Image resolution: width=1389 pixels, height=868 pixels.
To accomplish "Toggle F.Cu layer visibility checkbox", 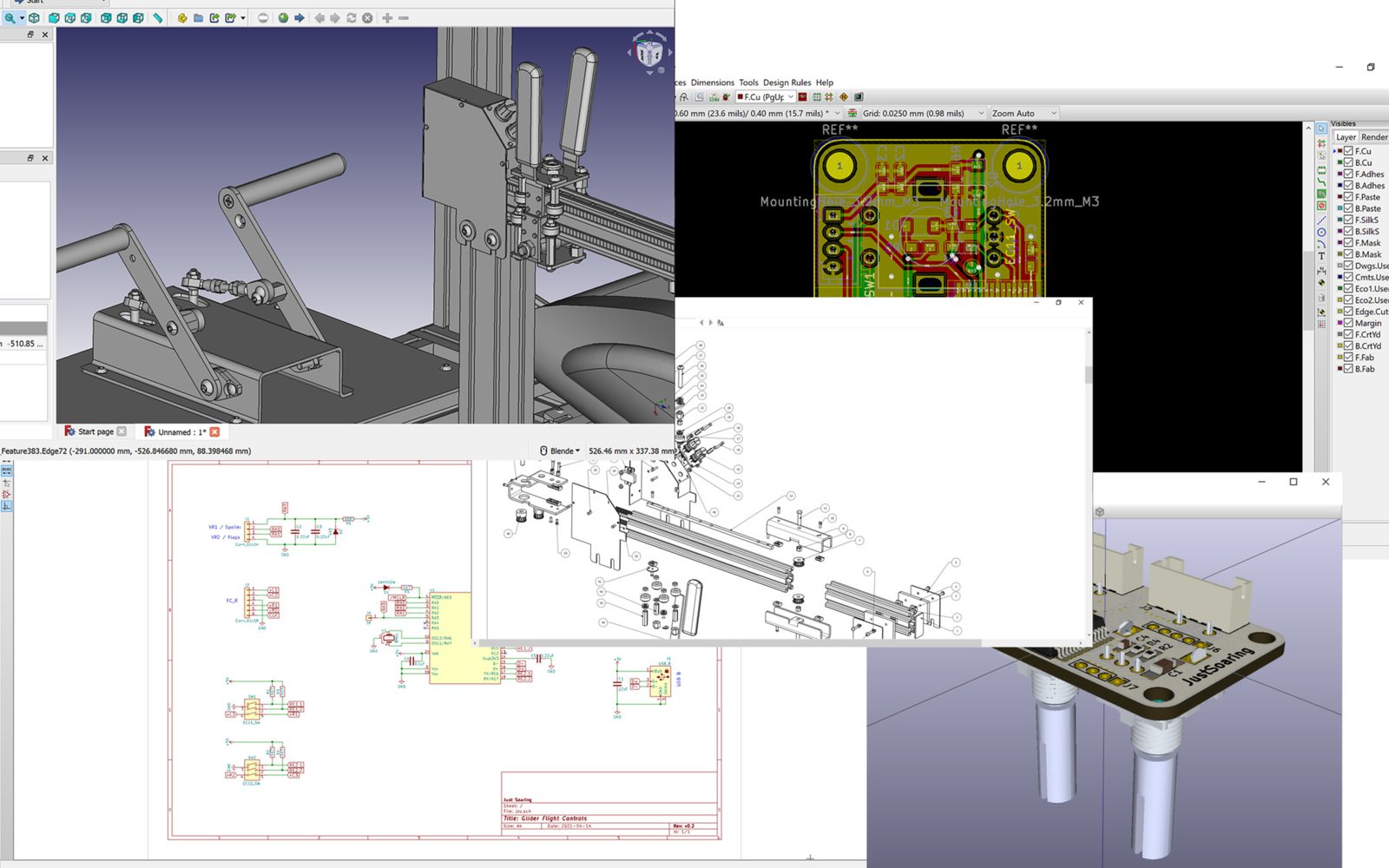I will coord(1348,151).
